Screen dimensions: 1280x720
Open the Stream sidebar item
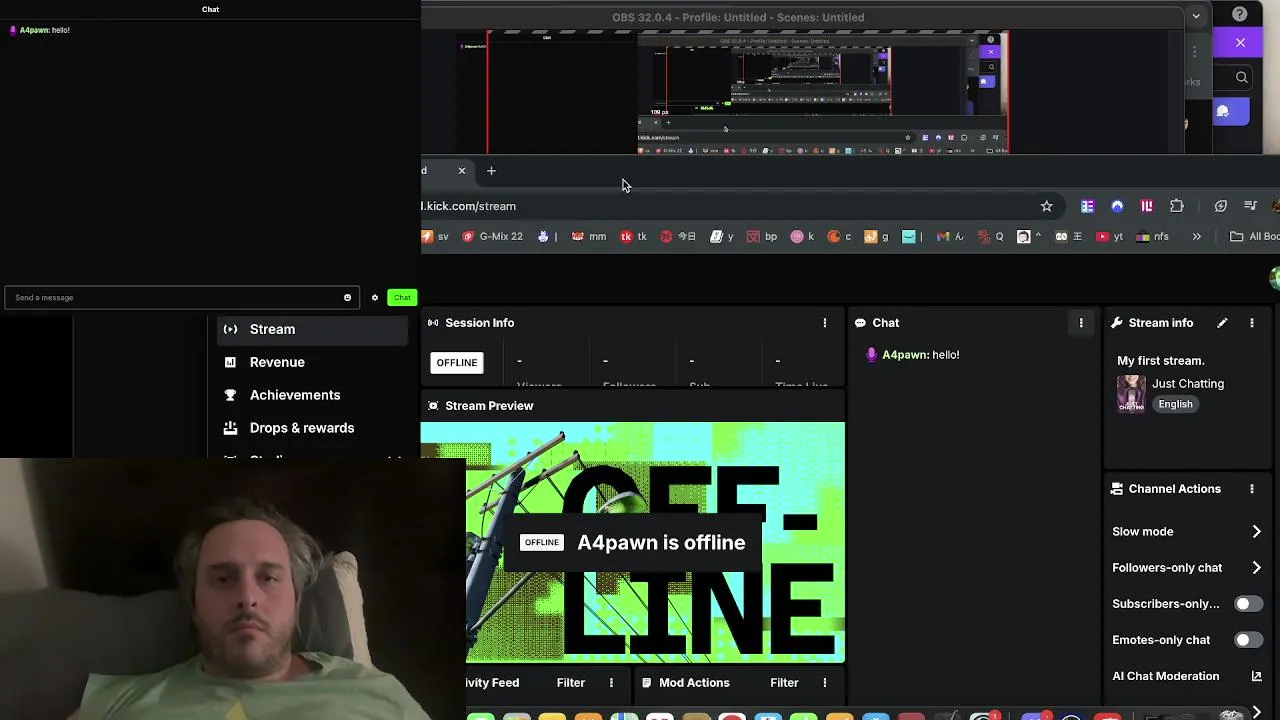(x=312, y=329)
